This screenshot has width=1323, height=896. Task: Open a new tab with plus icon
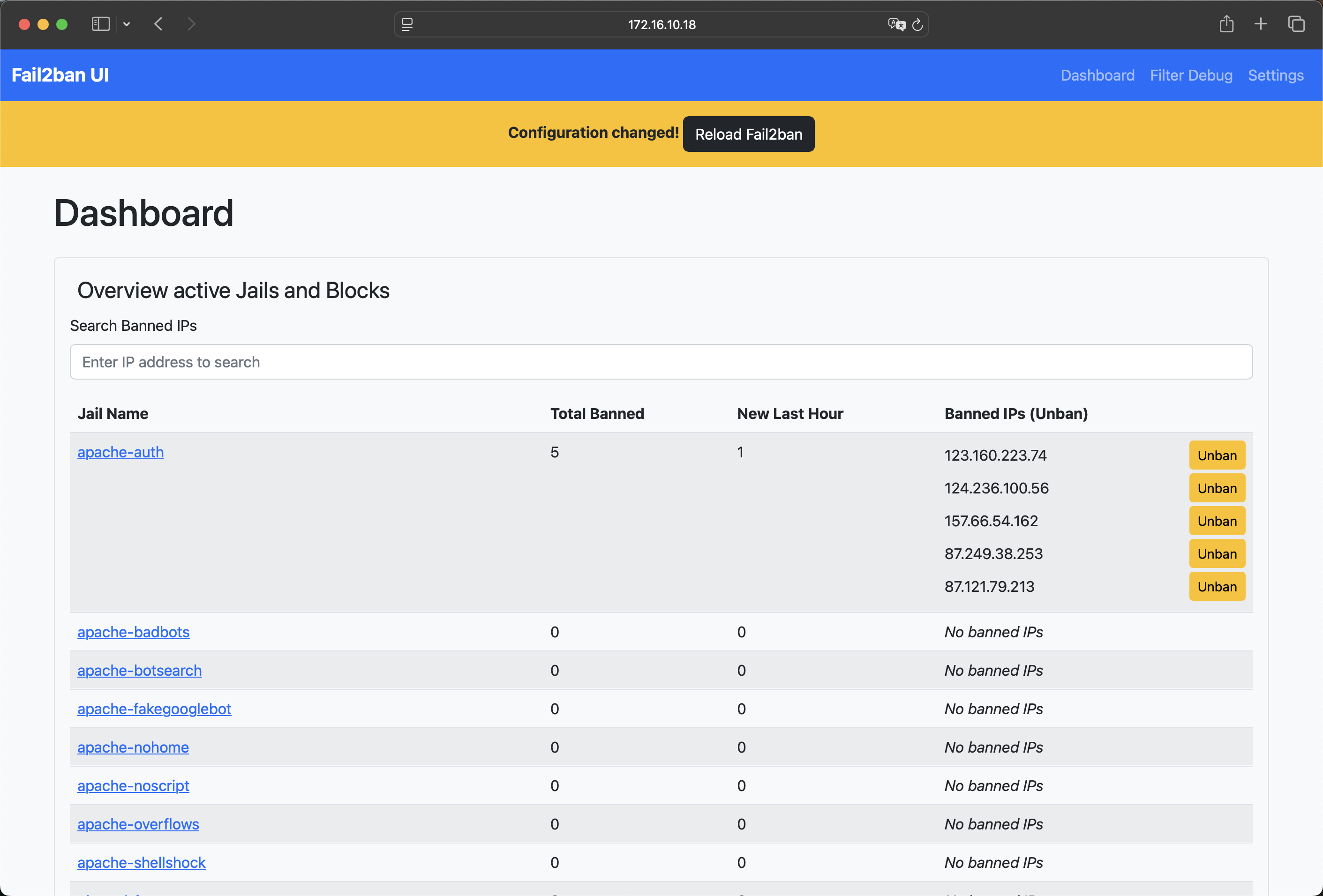1260,24
